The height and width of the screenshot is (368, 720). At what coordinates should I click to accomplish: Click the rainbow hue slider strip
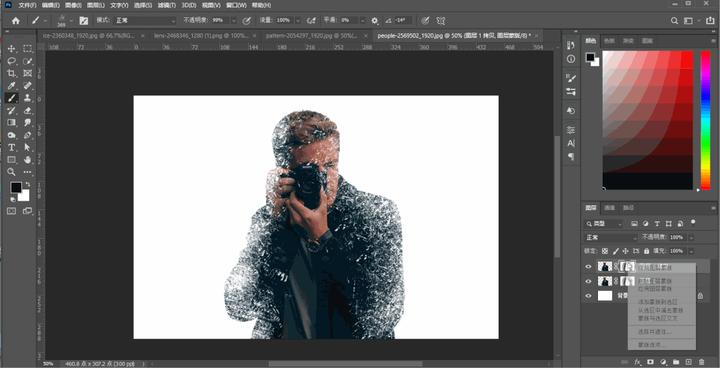point(705,120)
